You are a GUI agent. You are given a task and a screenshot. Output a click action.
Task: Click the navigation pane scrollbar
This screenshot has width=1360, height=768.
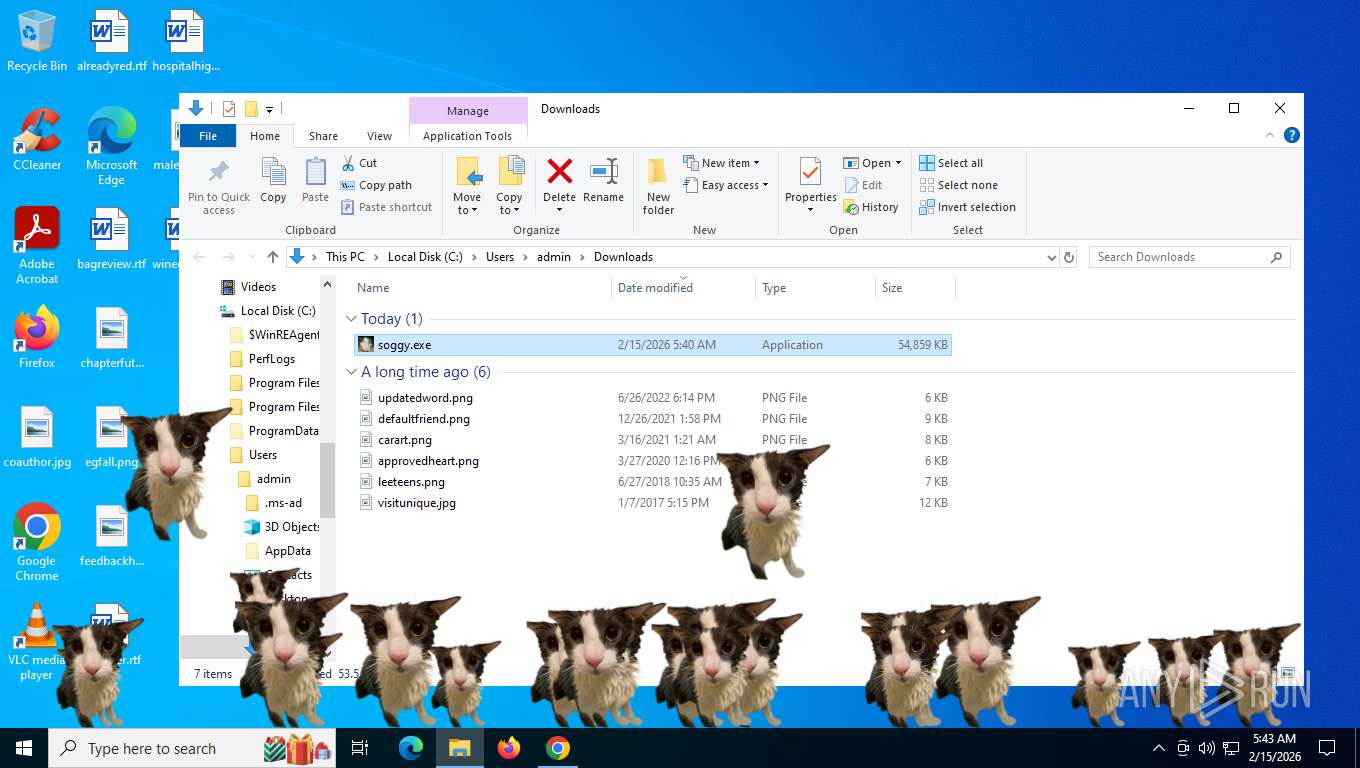328,480
